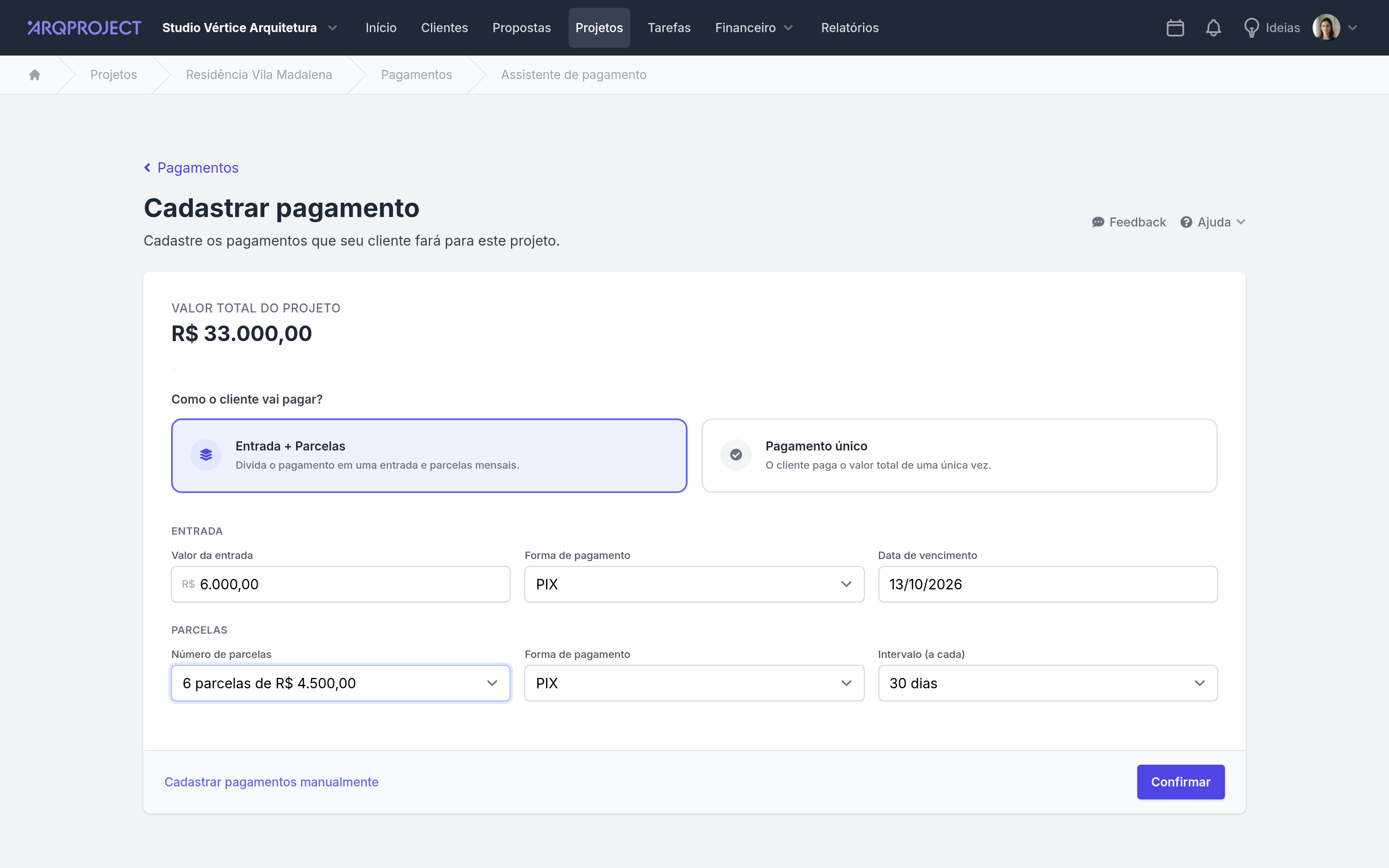Viewport: 1389px width, 868px height.
Task: Open Tarefas in the navbar
Action: point(668,27)
